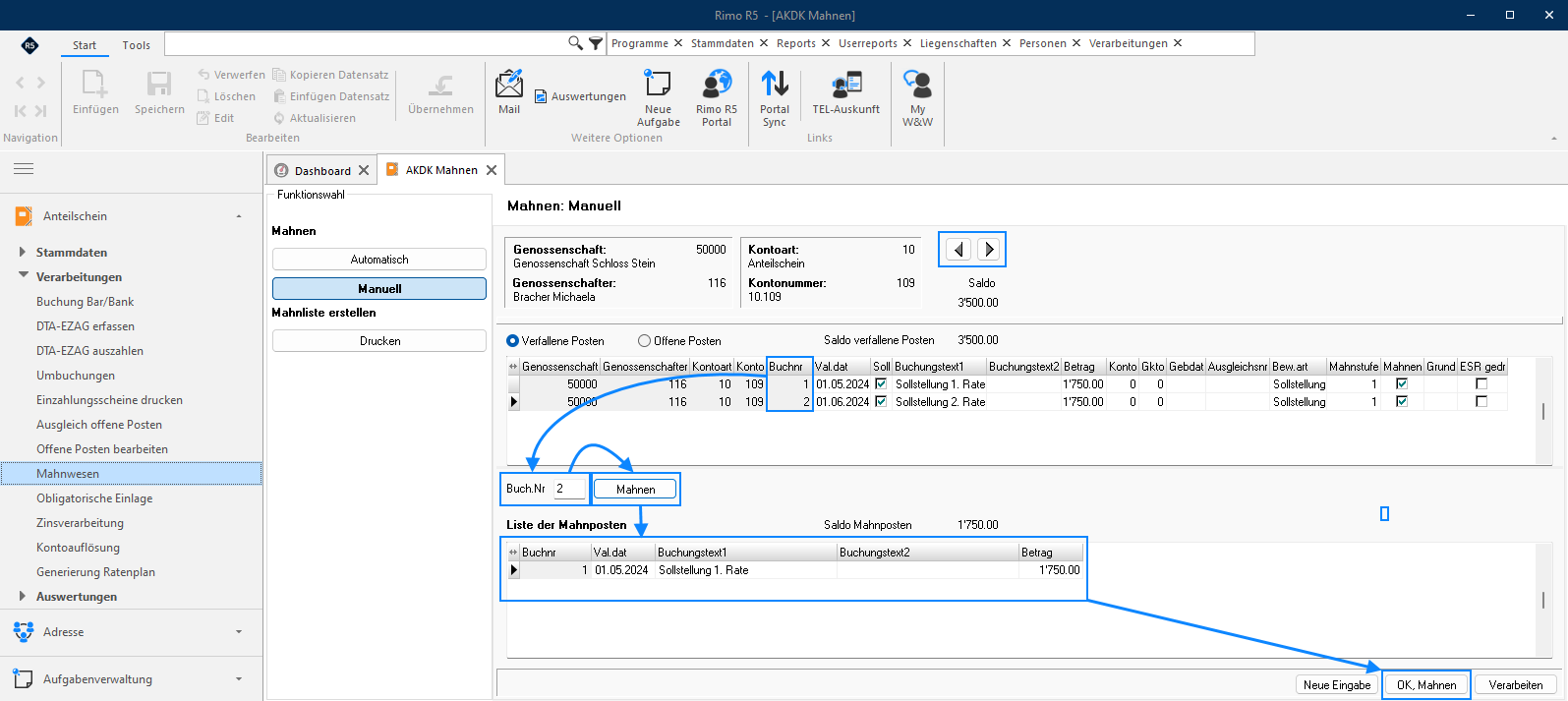Click the search magnifier icon
This screenshot has height=701, width=1568.
(576, 43)
